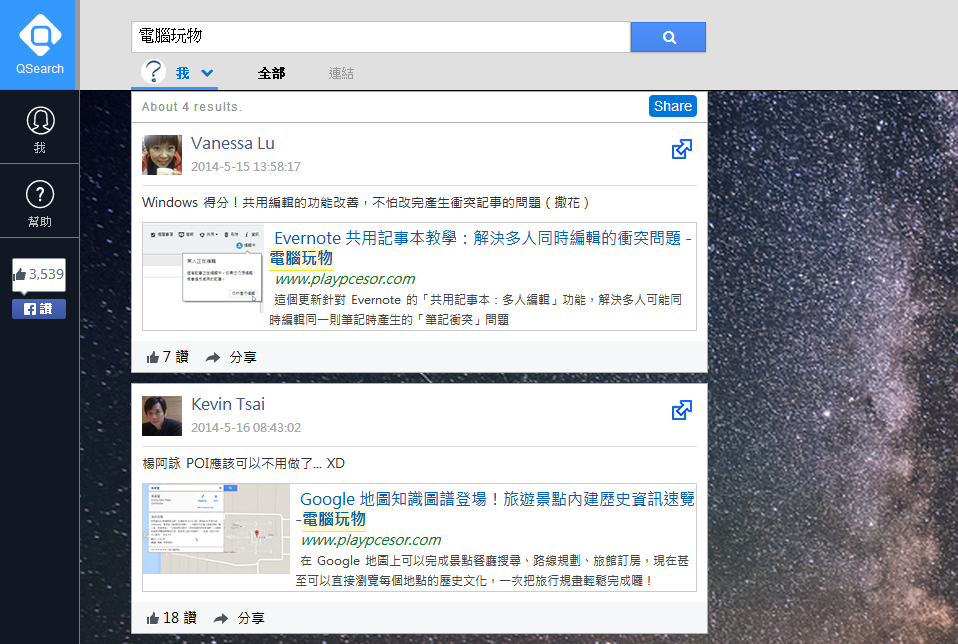Click timestamp 2014-5-16 08:43:02
This screenshot has width=958, height=644.
pos(246,428)
